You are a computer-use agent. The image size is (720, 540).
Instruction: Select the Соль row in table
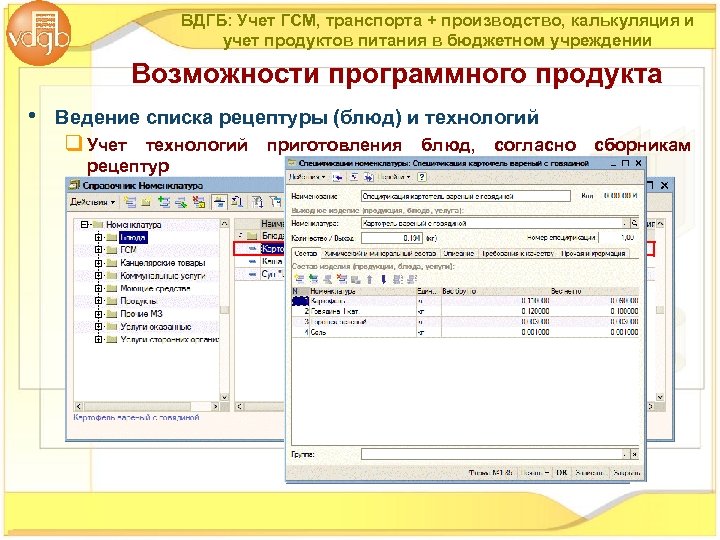pos(465,332)
